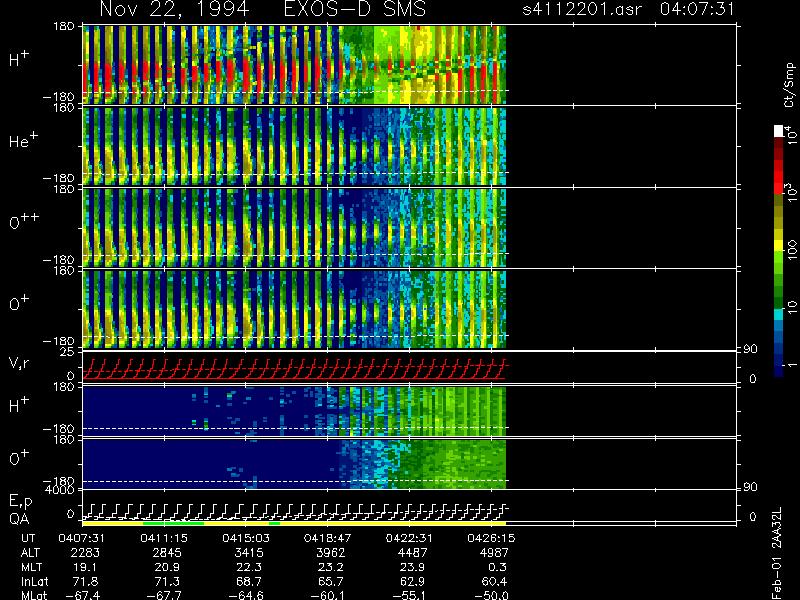Click the ALT value "2283"

(85, 553)
